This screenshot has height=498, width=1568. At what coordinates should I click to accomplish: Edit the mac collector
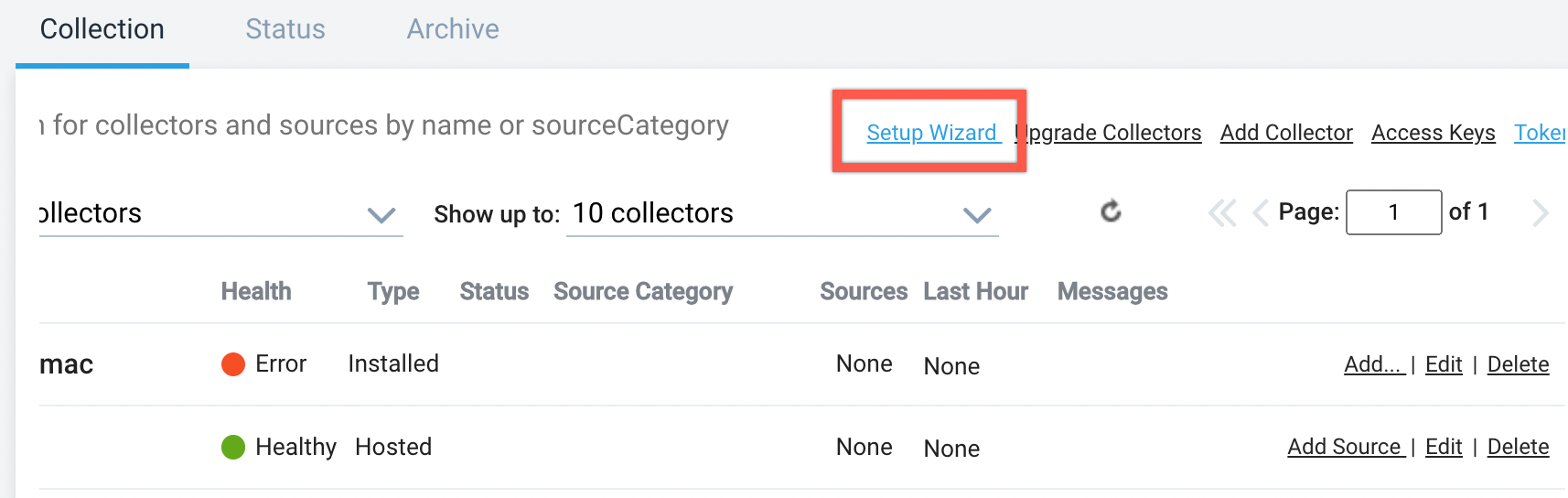1444,364
